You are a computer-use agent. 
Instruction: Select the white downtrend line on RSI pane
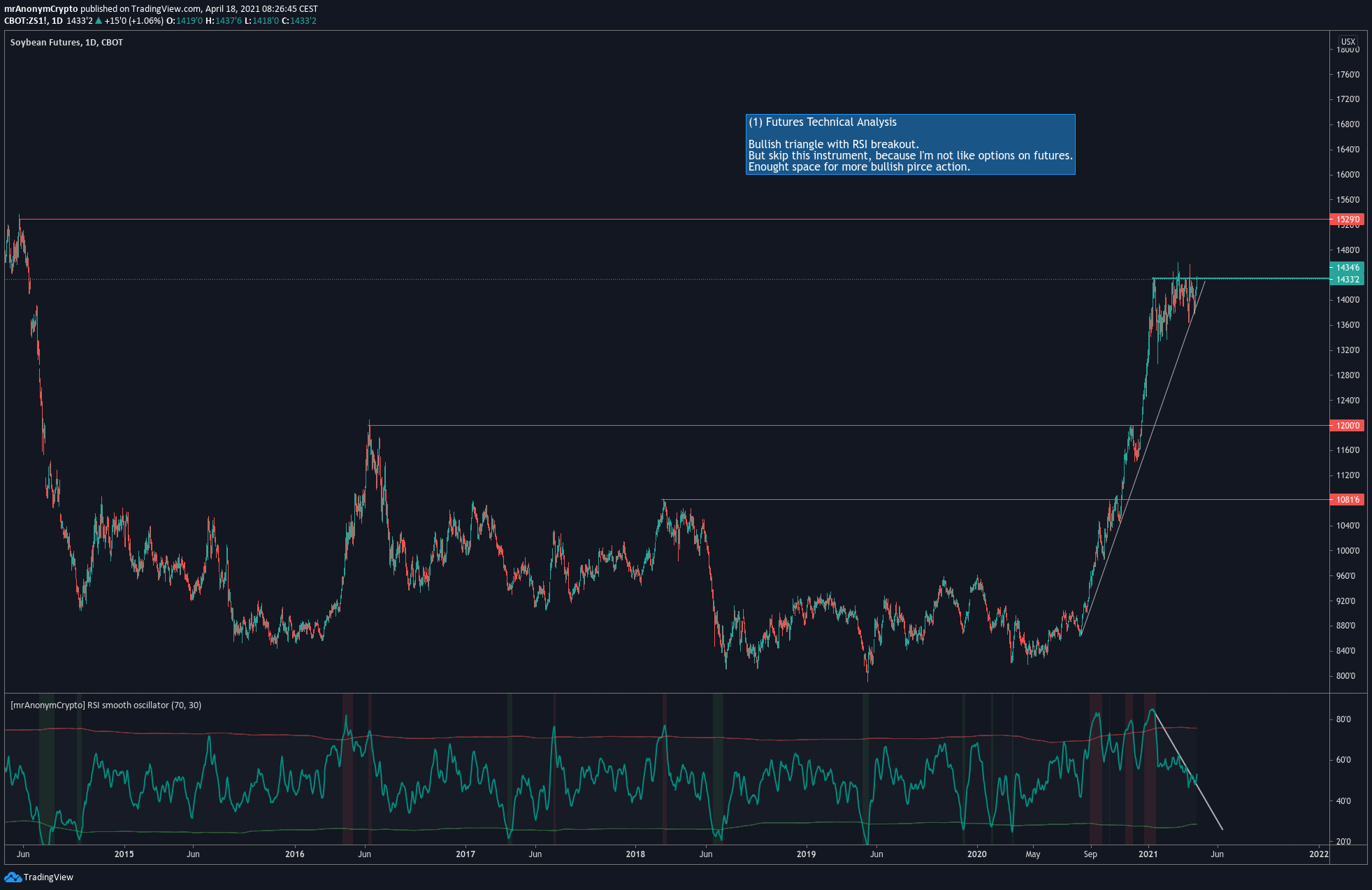(1187, 770)
